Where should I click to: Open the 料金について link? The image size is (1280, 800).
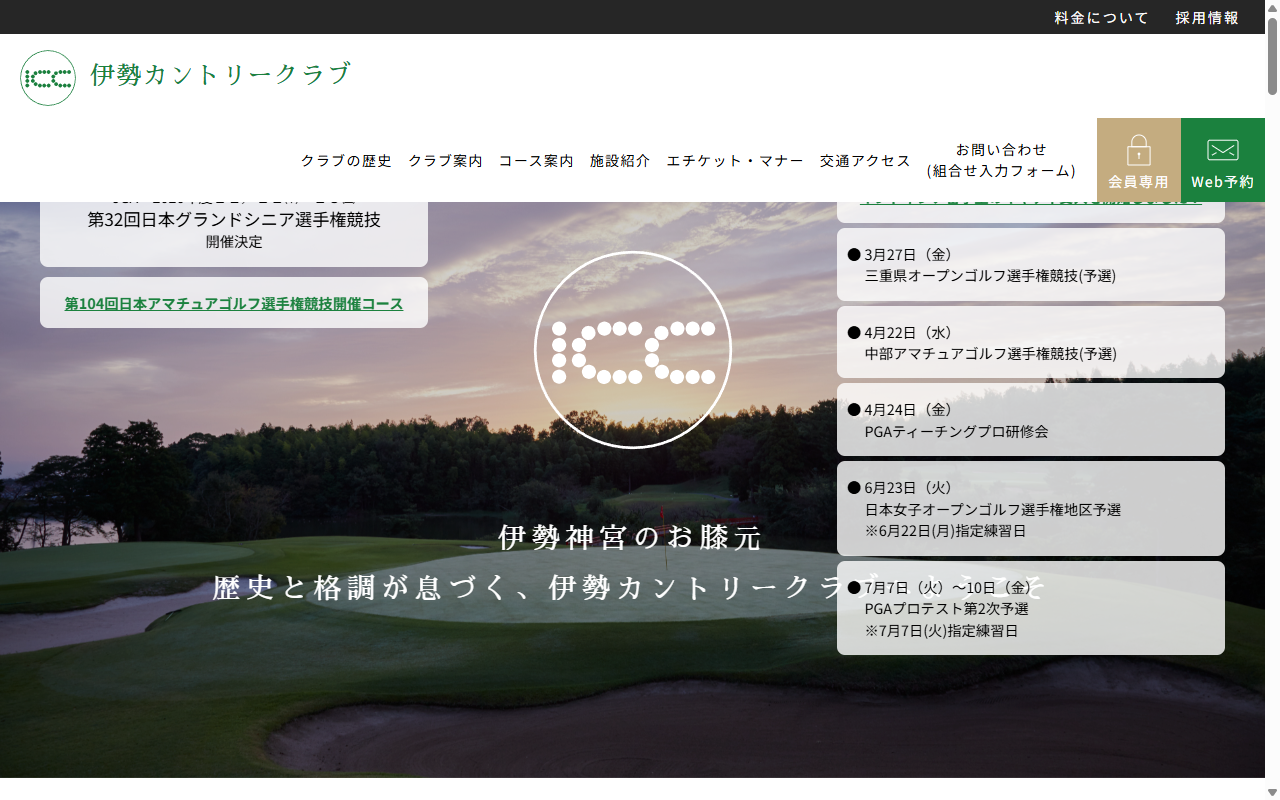click(1102, 18)
